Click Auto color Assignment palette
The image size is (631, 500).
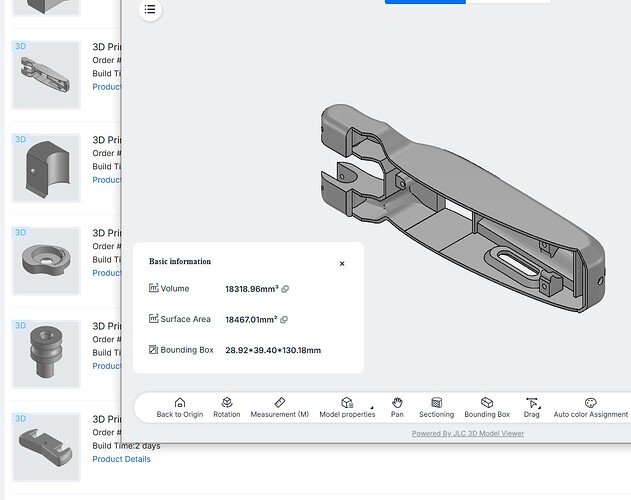[x=590, y=408]
